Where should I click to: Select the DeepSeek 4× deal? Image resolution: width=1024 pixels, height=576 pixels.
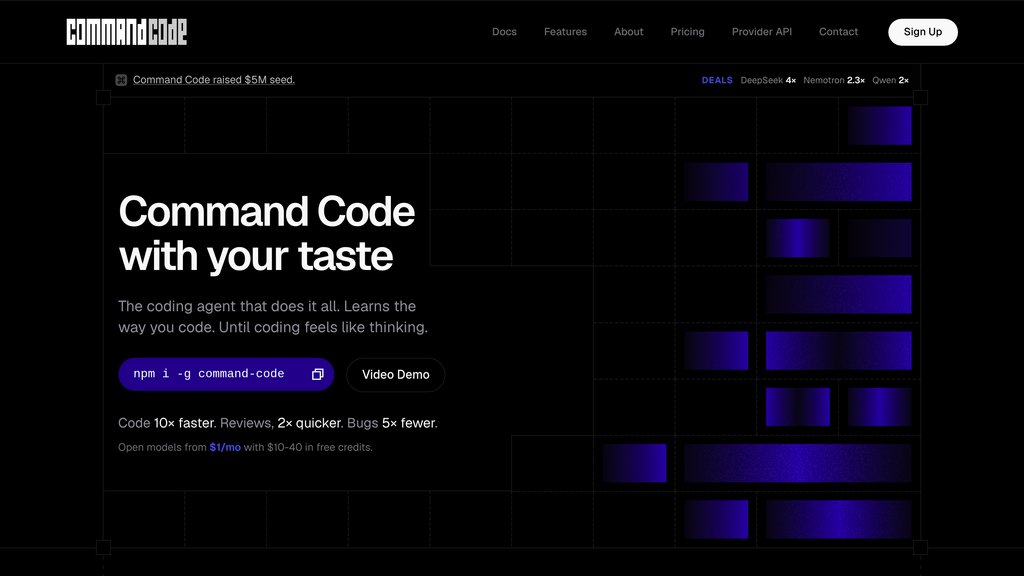click(768, 80)
